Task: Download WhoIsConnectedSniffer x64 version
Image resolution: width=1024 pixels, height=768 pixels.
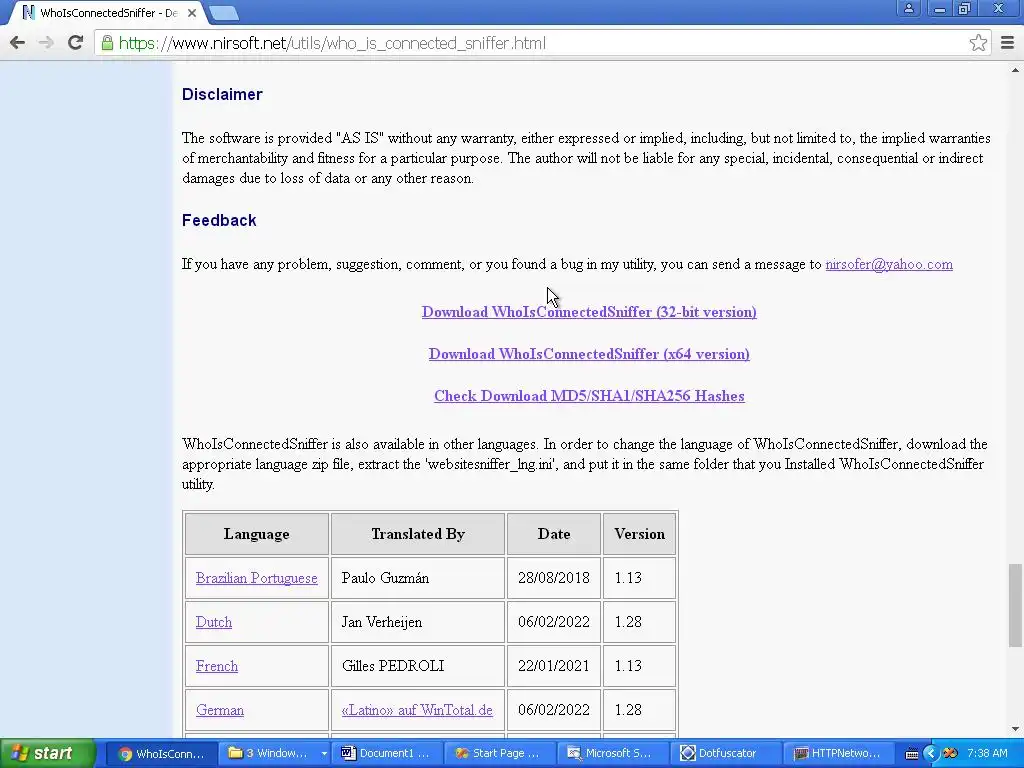Action: [589, 354]
